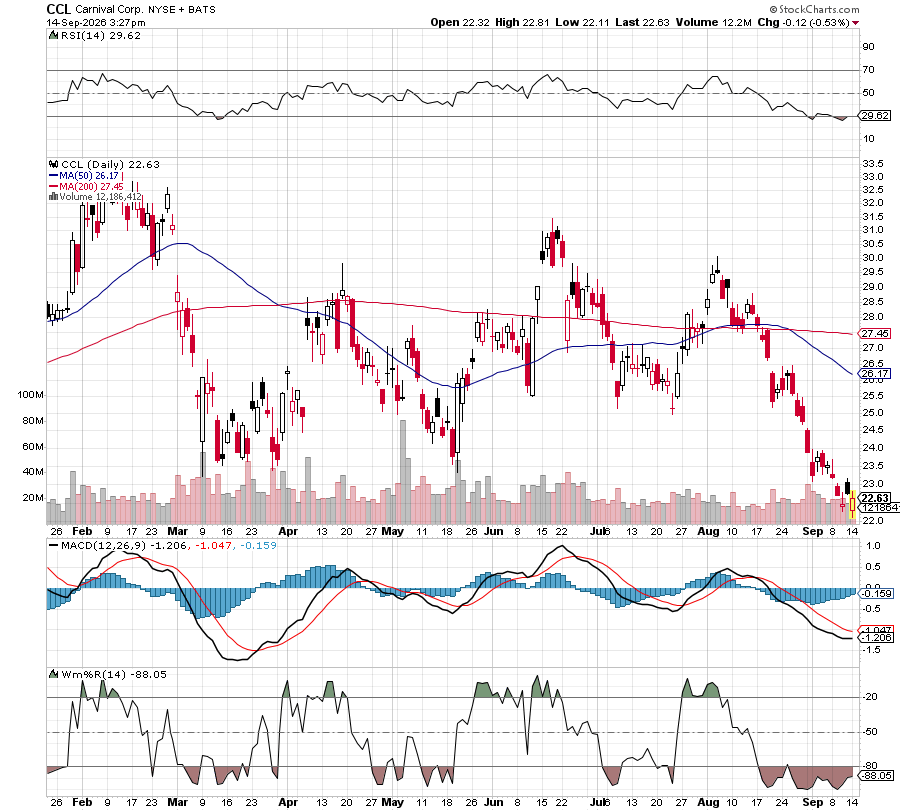900x811 pixels.
Task: Click the blue MA(50) legend line swatch
Action: [53, 176]
